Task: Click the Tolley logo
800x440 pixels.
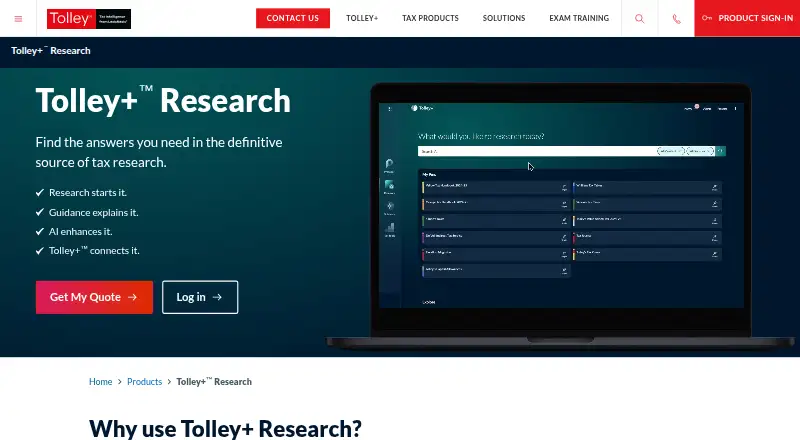Action: [89, 19]
